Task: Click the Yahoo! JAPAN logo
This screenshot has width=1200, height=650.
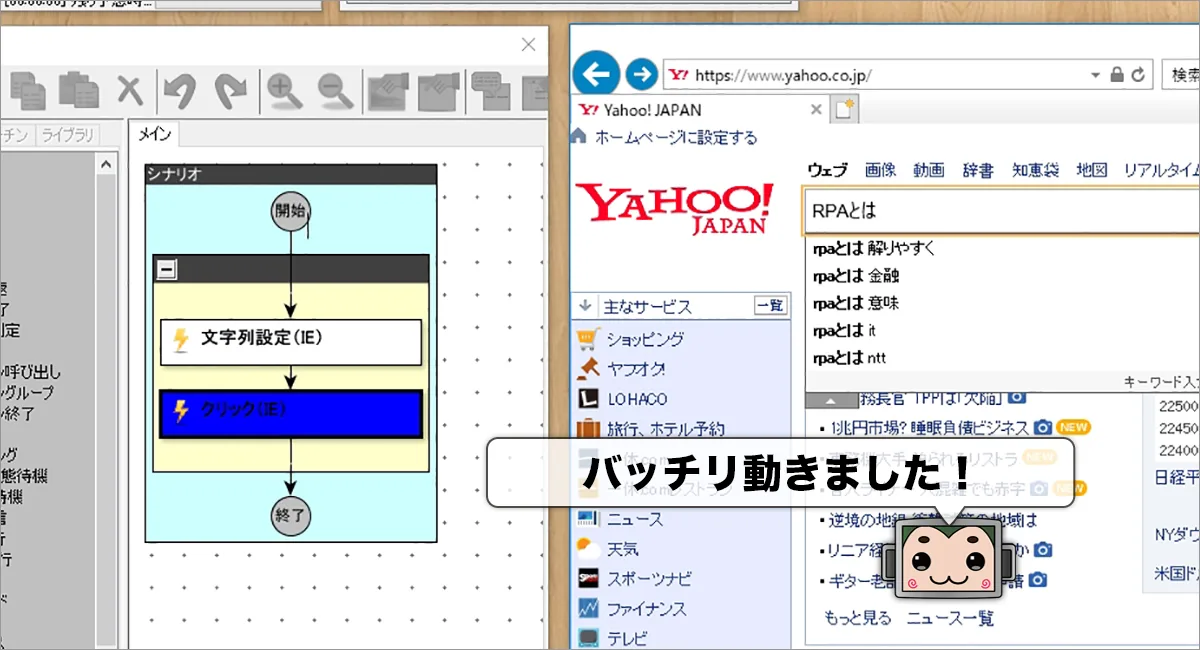Action: [x=674, y=209]
